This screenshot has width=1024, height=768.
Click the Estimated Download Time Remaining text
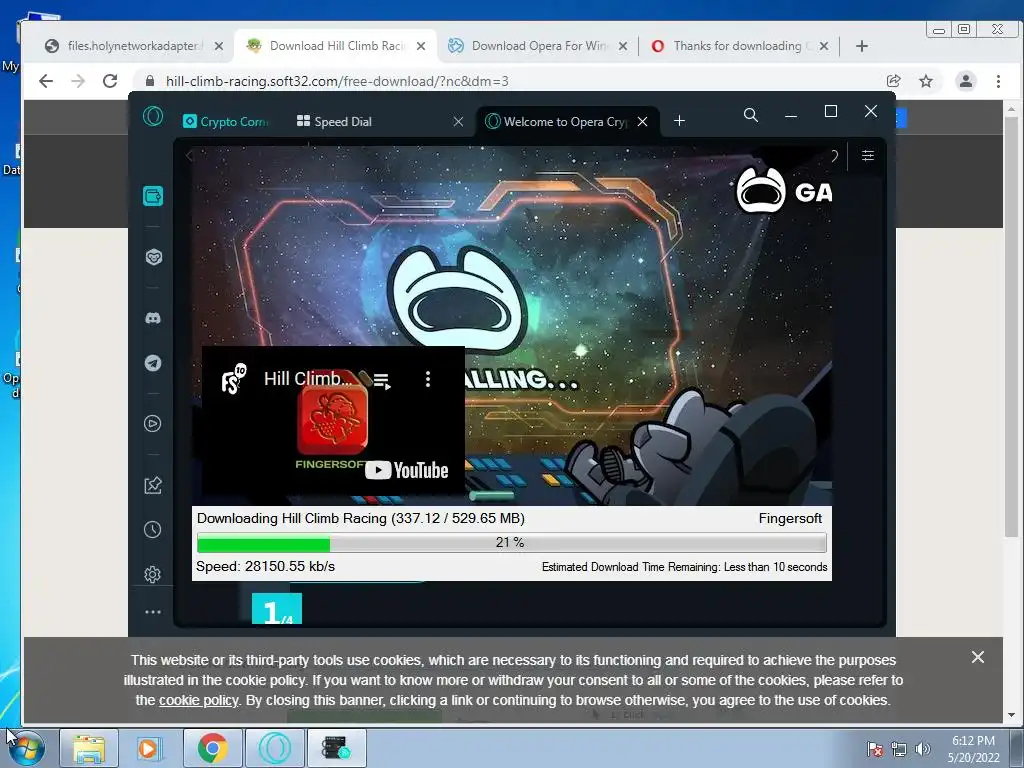click(x=684, y=567)
